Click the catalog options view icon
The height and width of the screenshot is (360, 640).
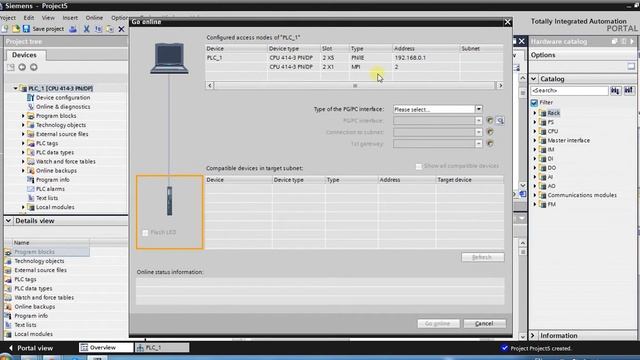(x=631, y=66)
